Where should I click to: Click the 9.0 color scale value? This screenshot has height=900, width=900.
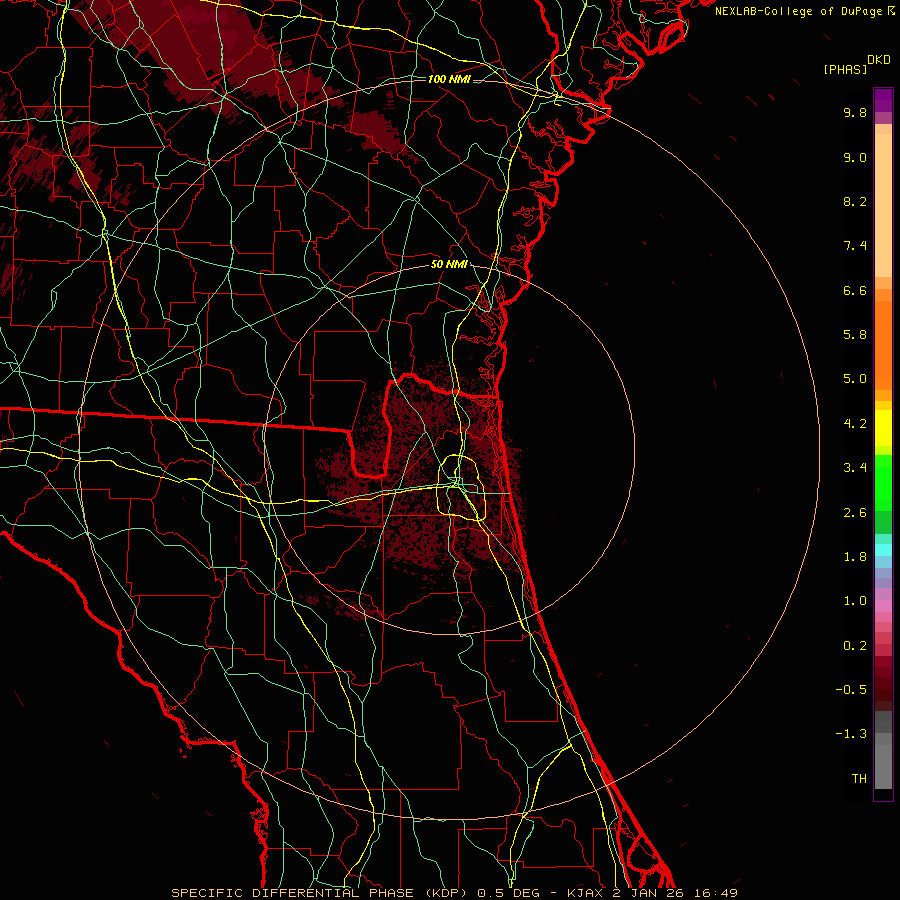pyautogui.click(x=855, y=157)
